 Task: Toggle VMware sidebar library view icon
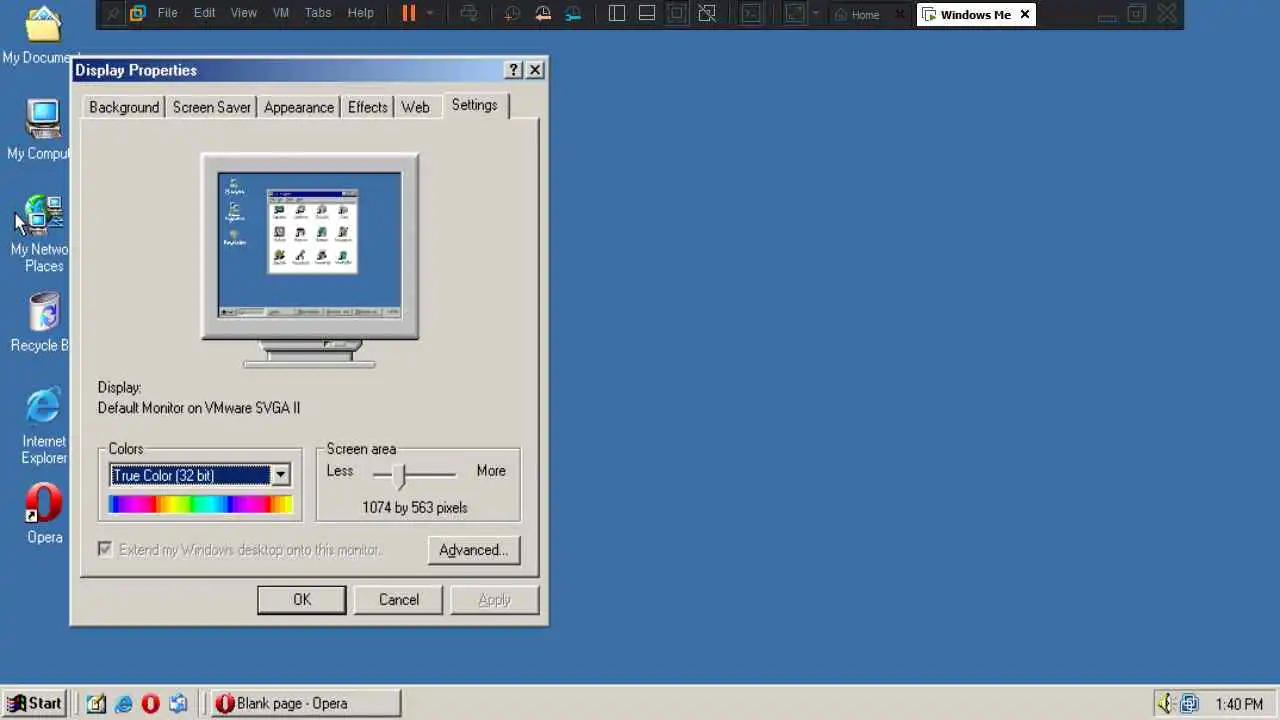pyautogui.click(x=617, y=14)
